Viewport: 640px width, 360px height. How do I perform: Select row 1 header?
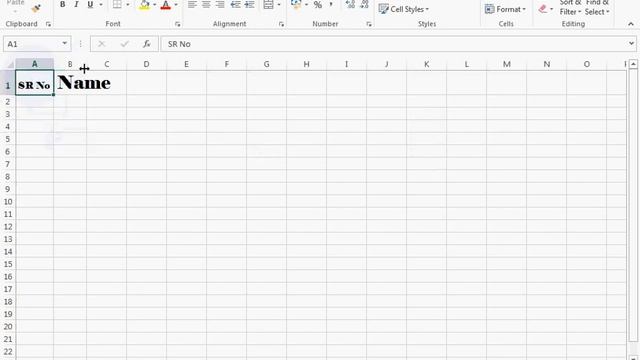coord(7,83)
